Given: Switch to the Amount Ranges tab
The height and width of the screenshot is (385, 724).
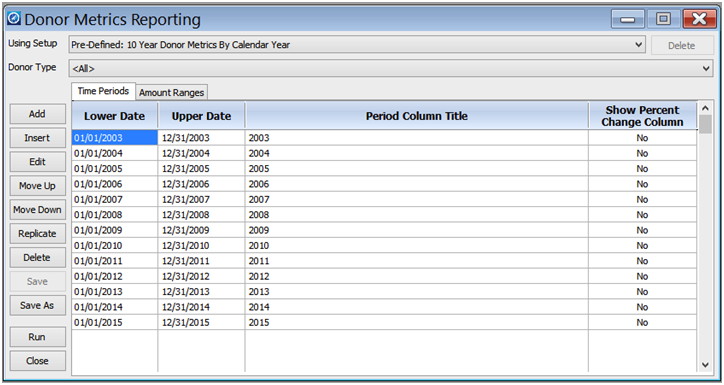Looking at the screenshot, I should pos(171,92).
